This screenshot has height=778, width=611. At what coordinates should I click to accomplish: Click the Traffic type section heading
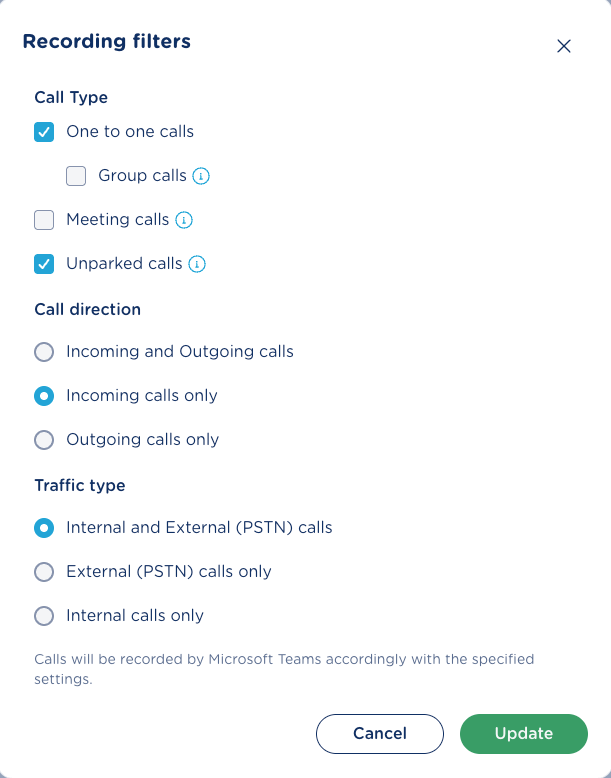[80, 486]
